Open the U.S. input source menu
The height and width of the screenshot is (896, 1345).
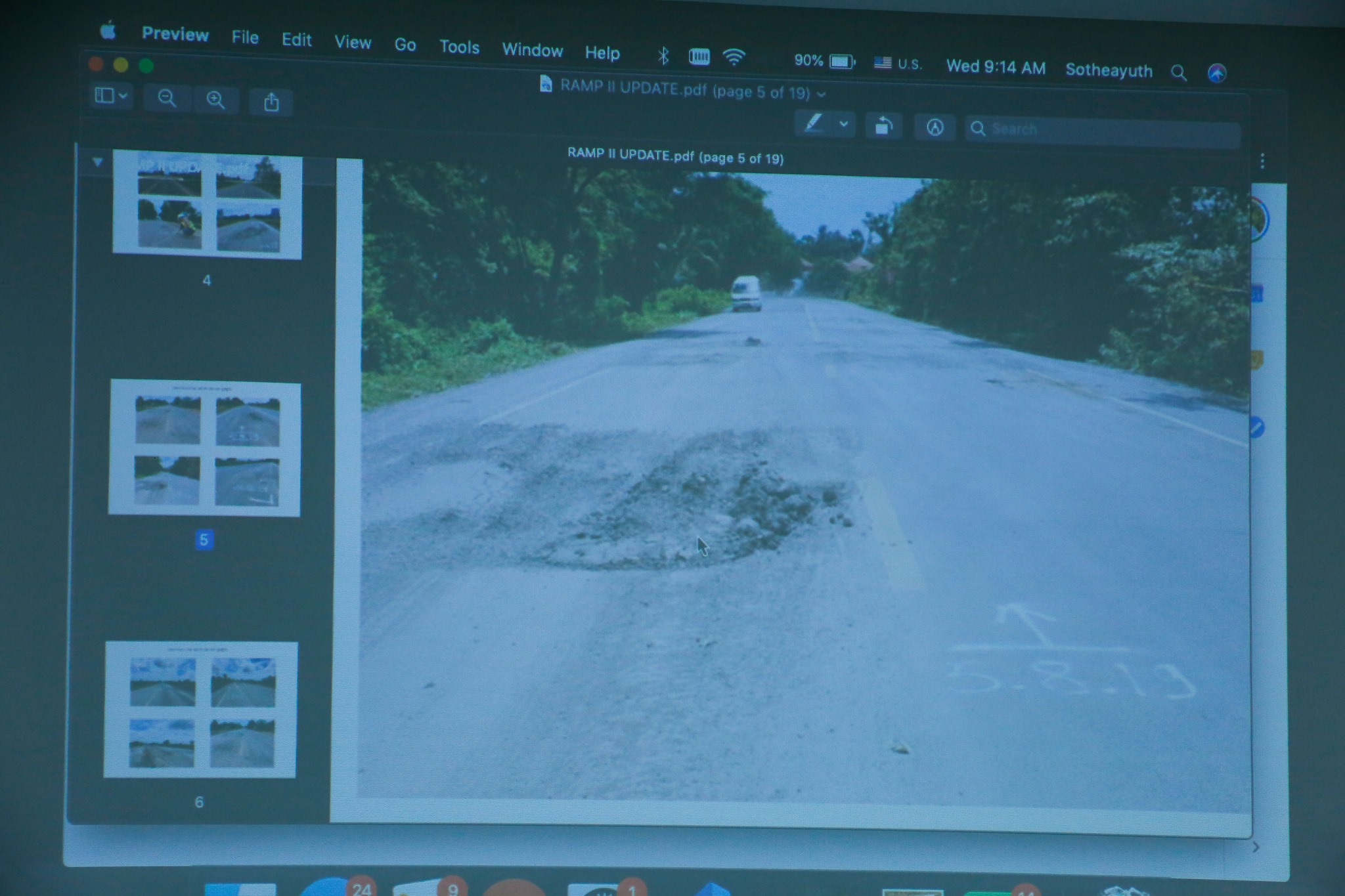[898, 64]
